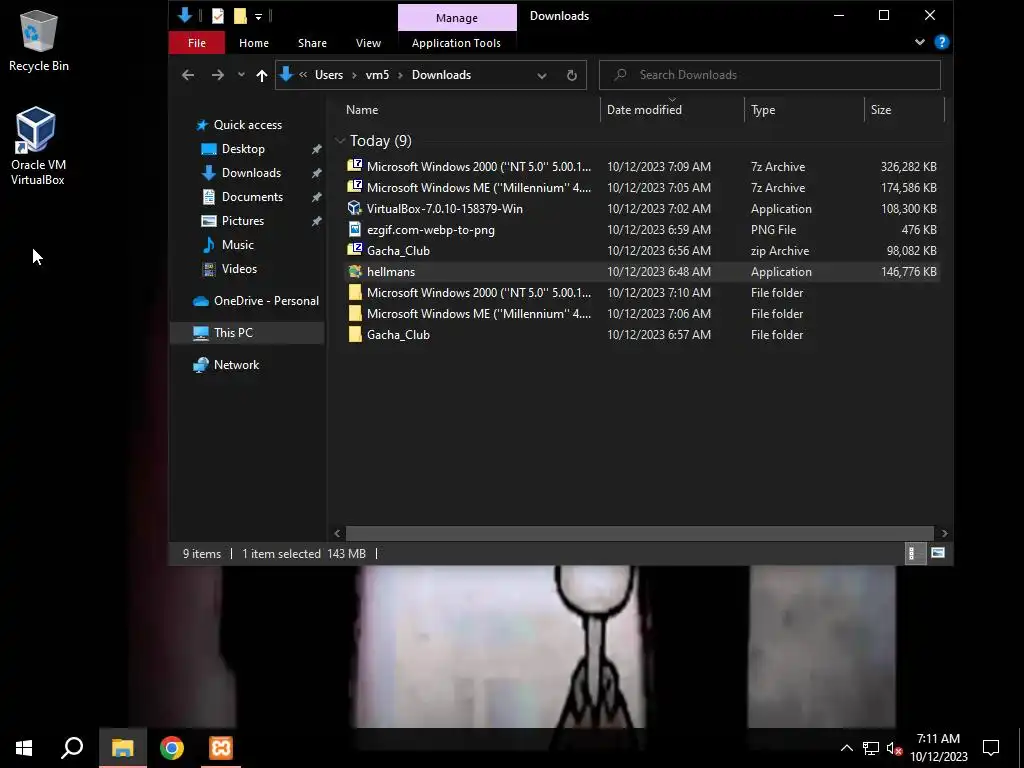Unpin Desktop using its pin icon
Viewport: 1024px width, 768px height.
click(316, 149)
